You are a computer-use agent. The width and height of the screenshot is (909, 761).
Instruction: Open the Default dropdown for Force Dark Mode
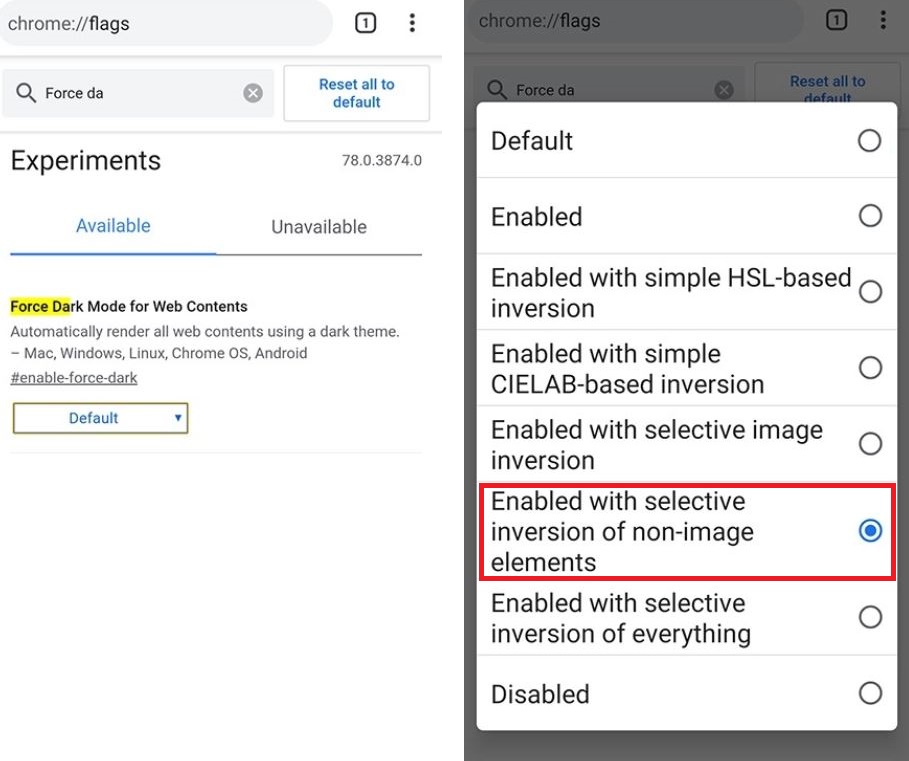click(x=100, y=418)
